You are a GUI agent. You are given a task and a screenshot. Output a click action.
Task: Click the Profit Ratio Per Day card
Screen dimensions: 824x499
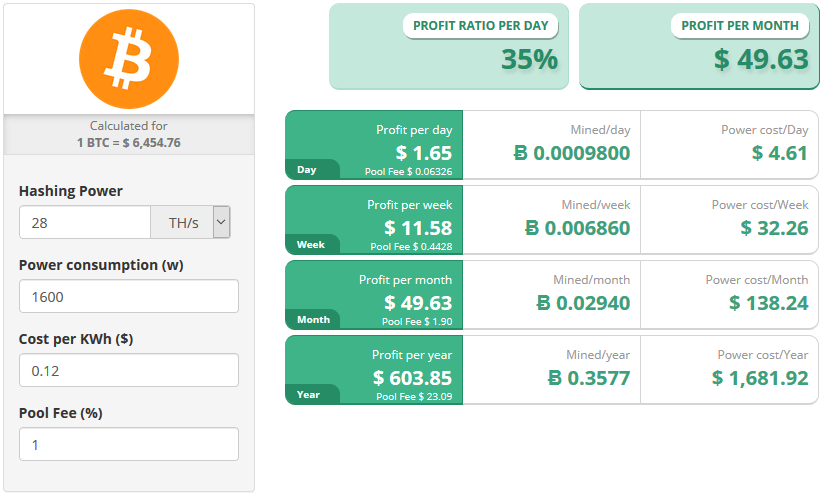coord(449,46)
